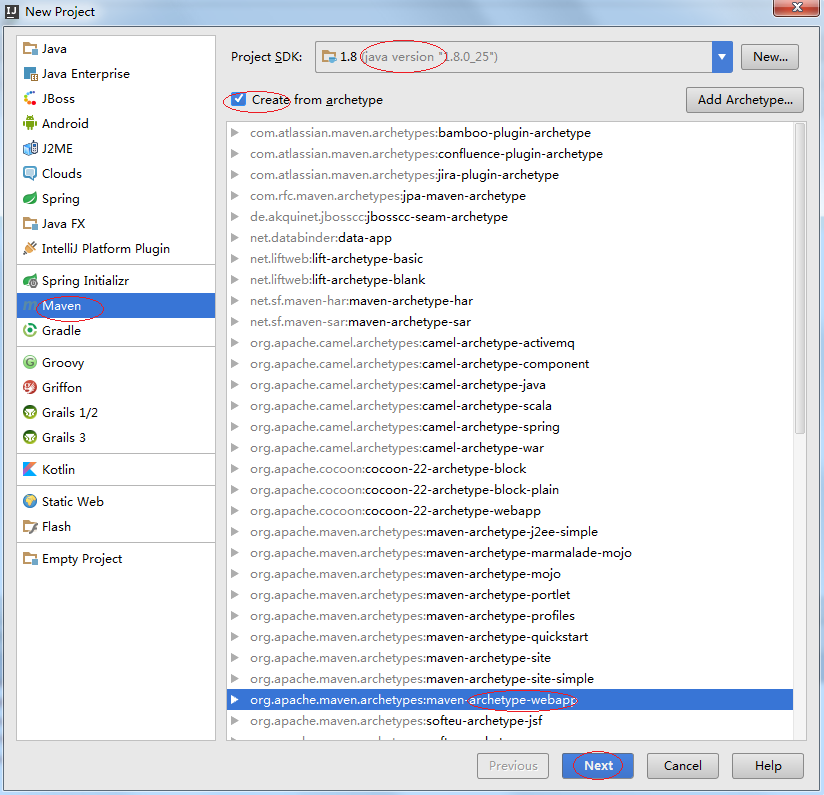
Task: Click the Previous button
Action: coord(513,766)
